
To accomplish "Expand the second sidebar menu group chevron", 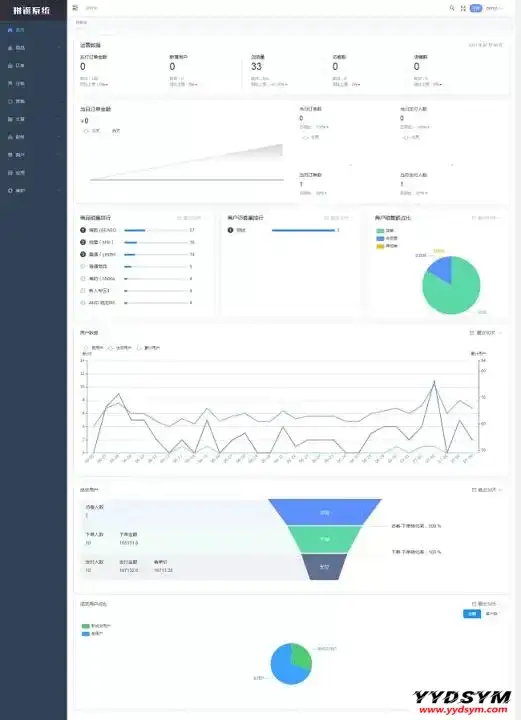I will click(x=59, y=47).
